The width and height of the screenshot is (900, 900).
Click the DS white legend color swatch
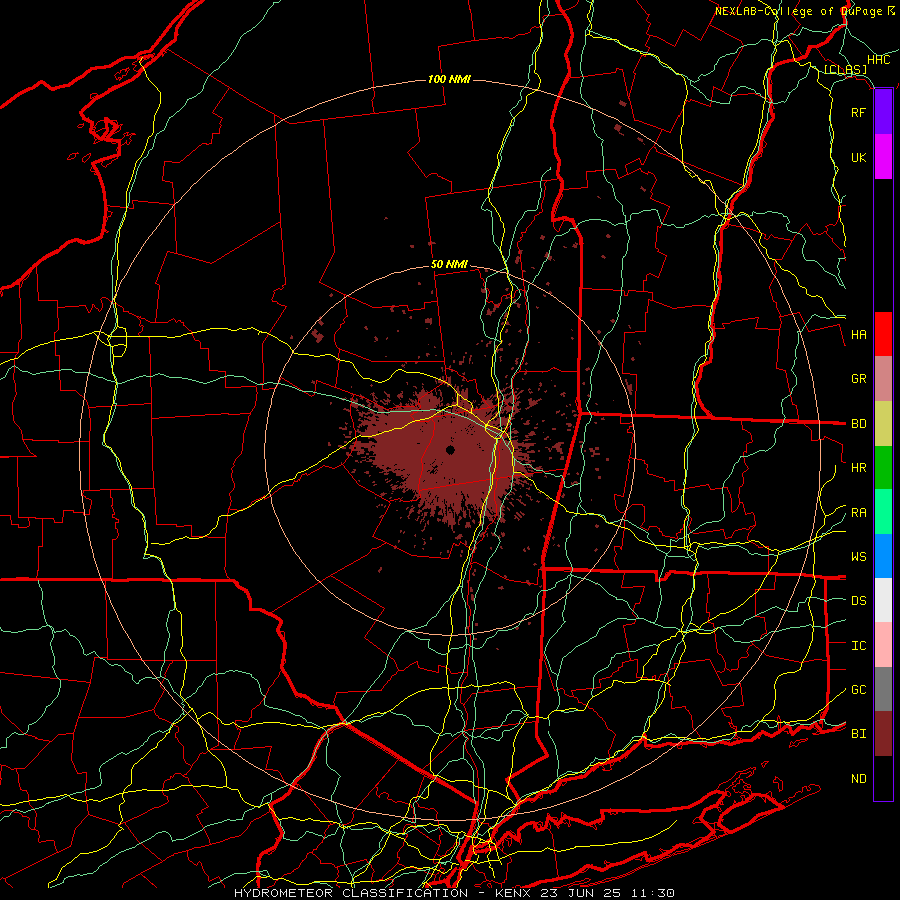(883, 600)
